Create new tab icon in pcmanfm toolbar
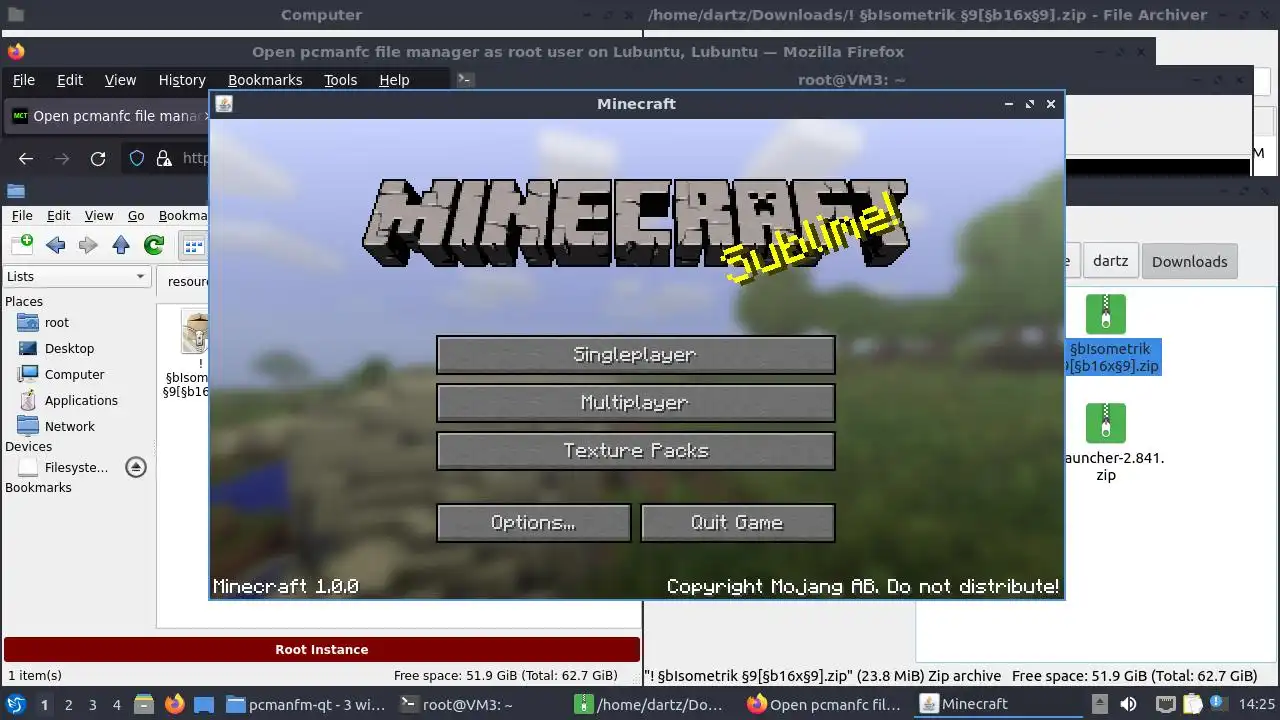The width and height of the screenshot is (1280, 720). click(x=22, y=244)
